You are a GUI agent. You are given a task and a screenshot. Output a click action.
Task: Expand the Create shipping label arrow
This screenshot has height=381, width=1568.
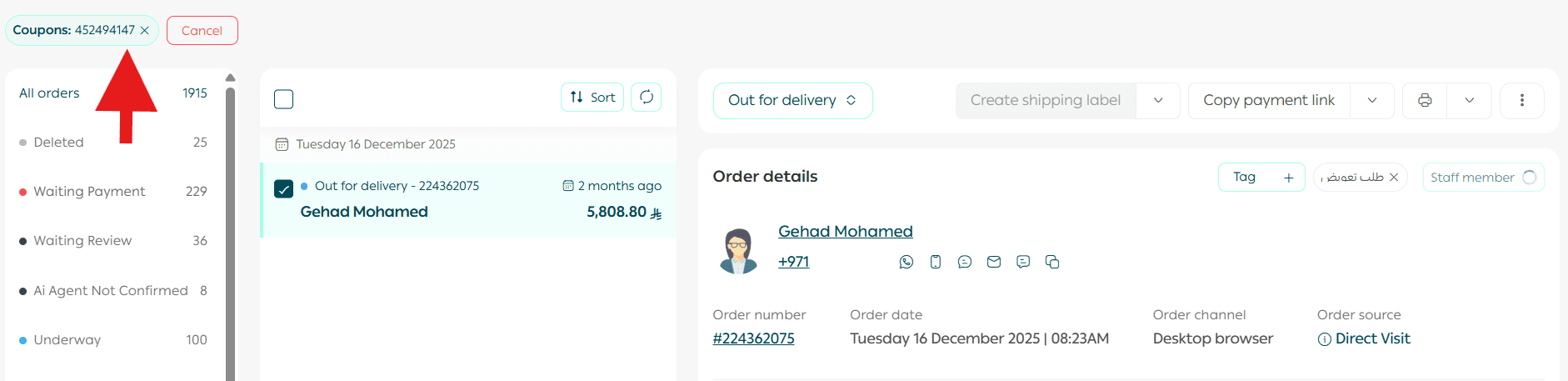coord(1158,100)
